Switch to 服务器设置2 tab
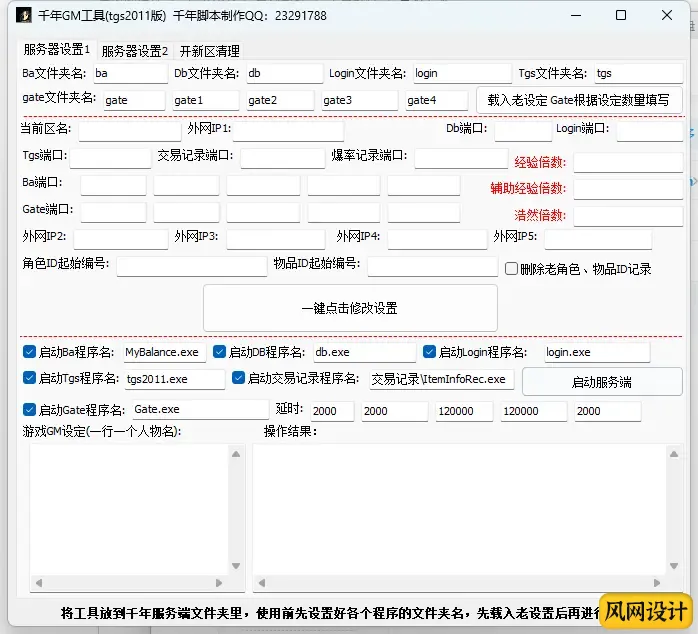Viewport: 698px width, 634px height. [x=134, y=50]
